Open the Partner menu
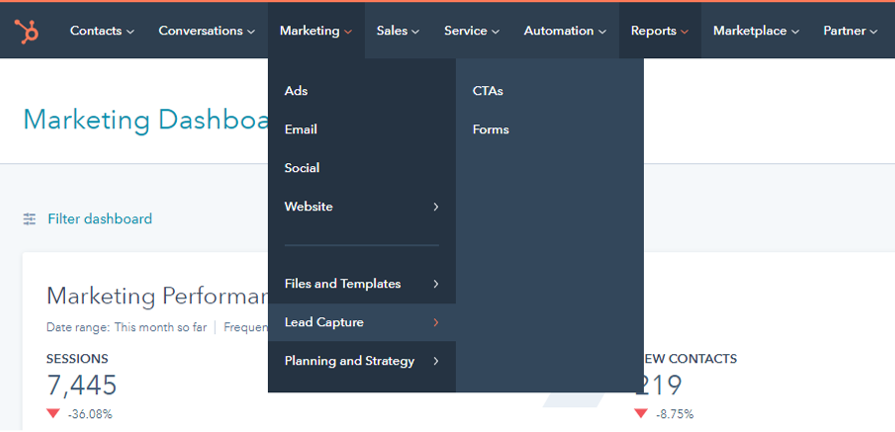Viewport: 895px width, 432px height. 850,31
